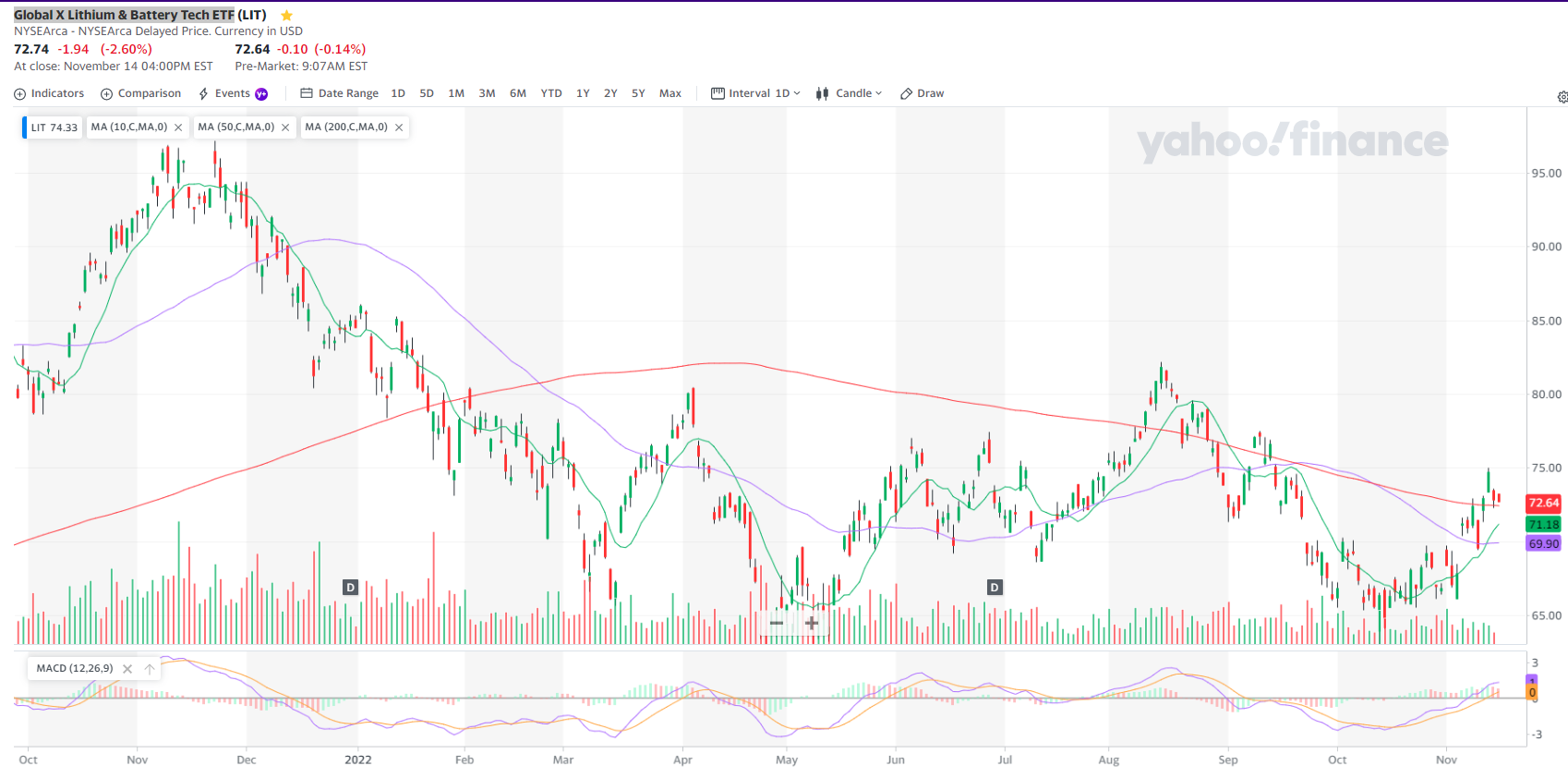Click the green 71.18 price tag
This screenshot has height=778, width=1568.
[1544, 524]
